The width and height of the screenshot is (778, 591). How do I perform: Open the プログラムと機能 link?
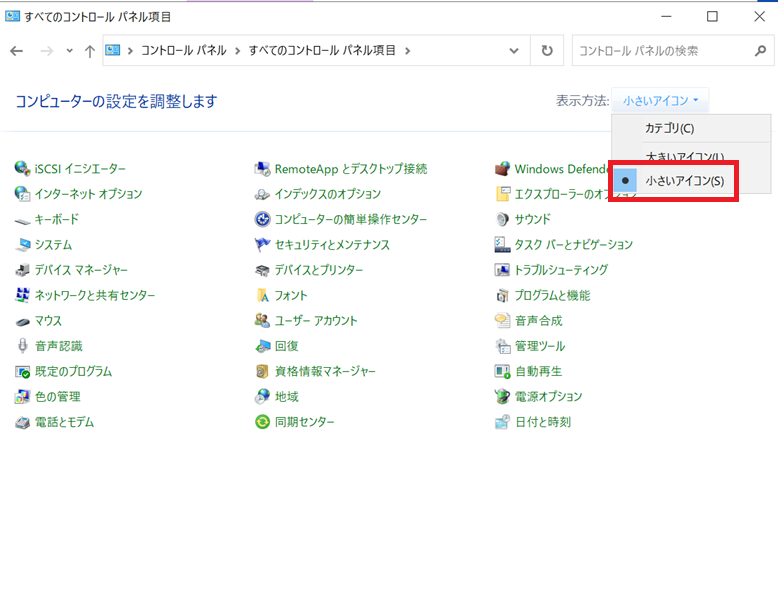pos(551,295)
